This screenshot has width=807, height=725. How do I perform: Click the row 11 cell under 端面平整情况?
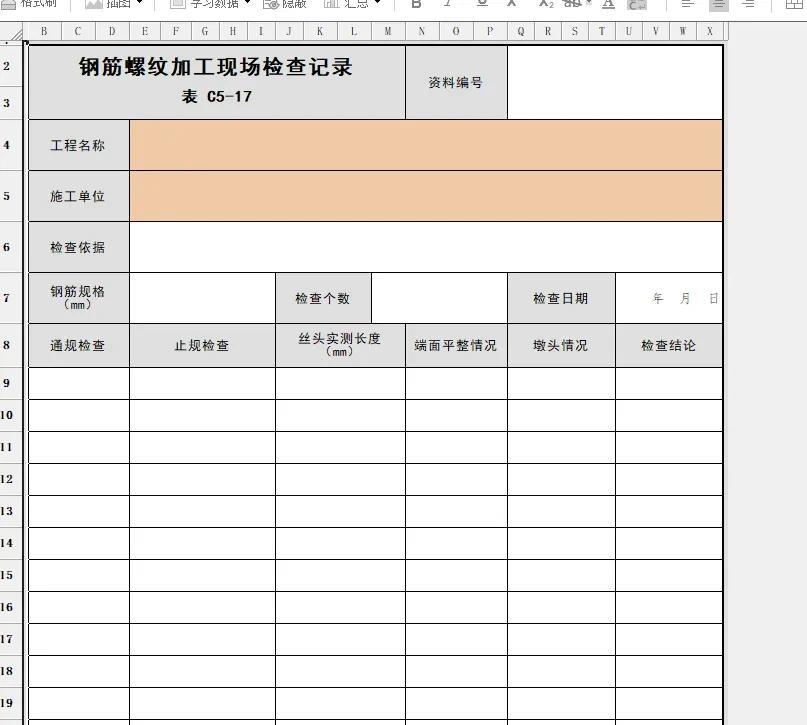tap(457, 448)
